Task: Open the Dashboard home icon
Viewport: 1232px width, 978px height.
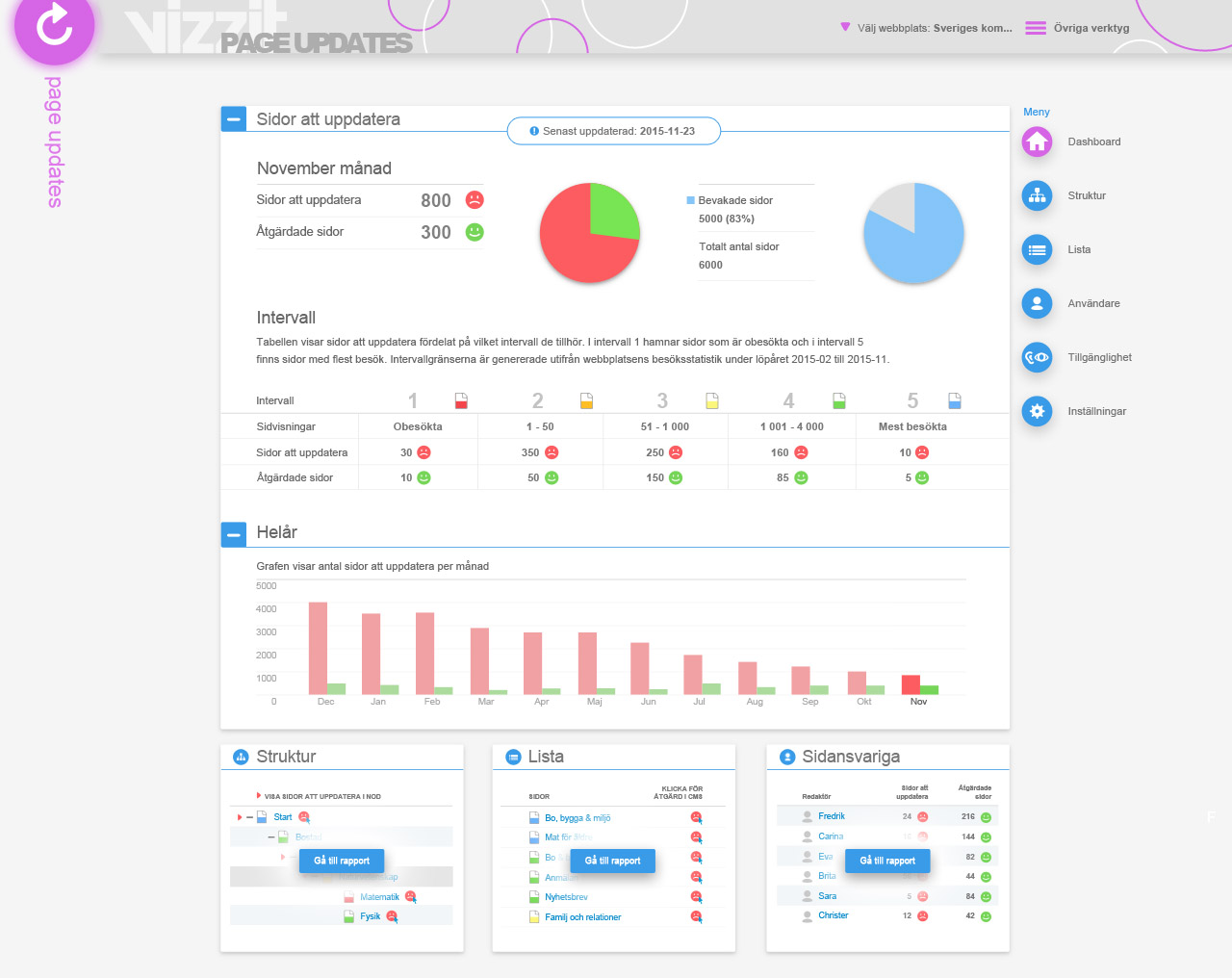Action: click(1037, 142)
